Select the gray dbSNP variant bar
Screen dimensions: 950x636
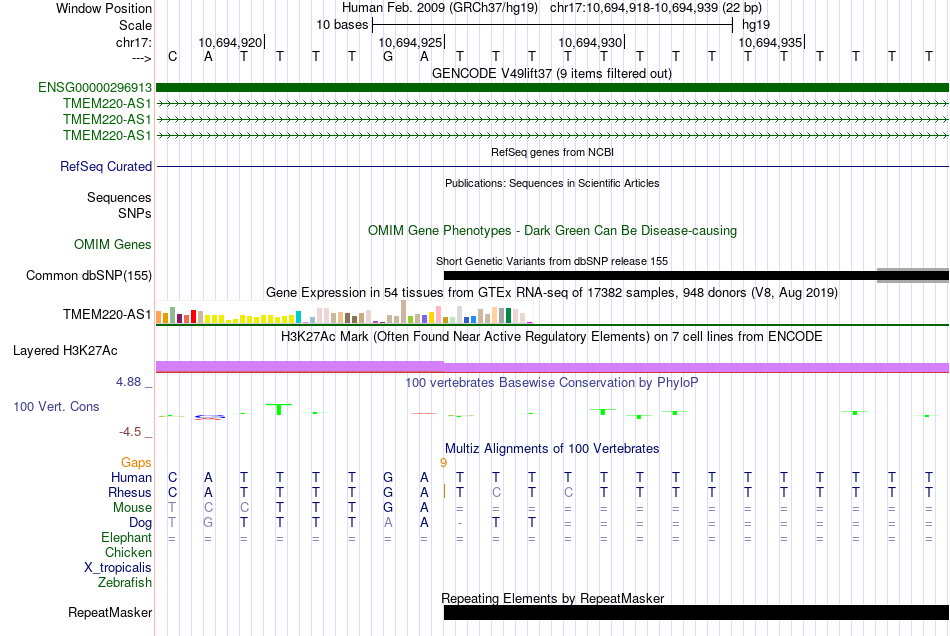point(912,276)
